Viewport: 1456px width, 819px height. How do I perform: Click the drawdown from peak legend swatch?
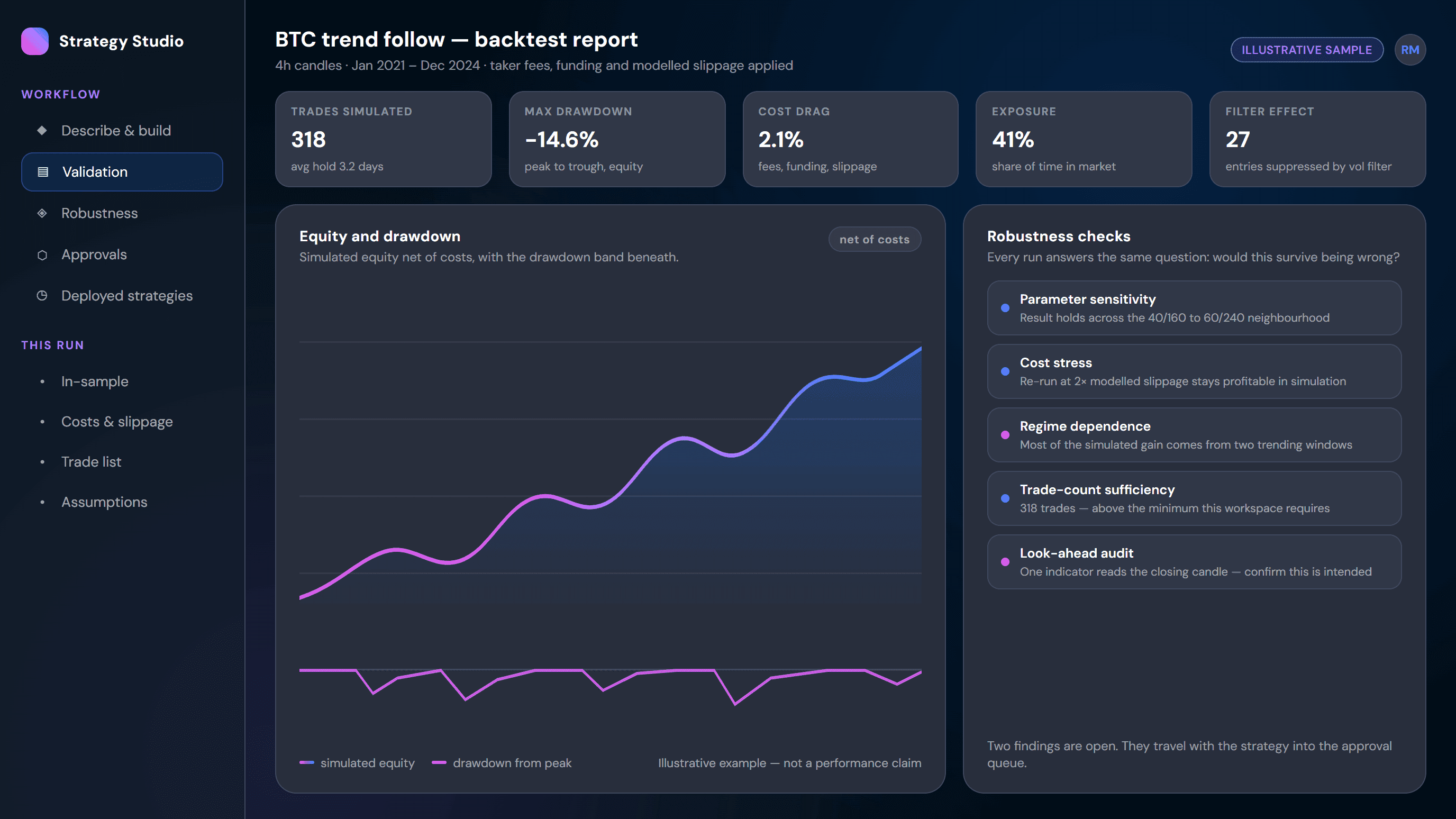439,762
